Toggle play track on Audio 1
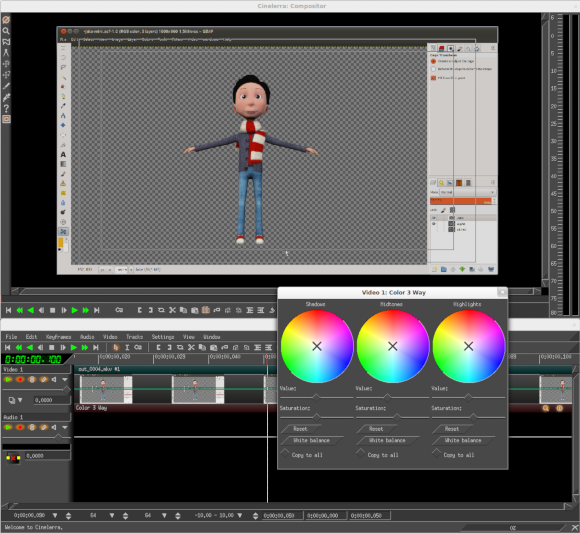This screenshot has width=580, height=533. (8, 427)
